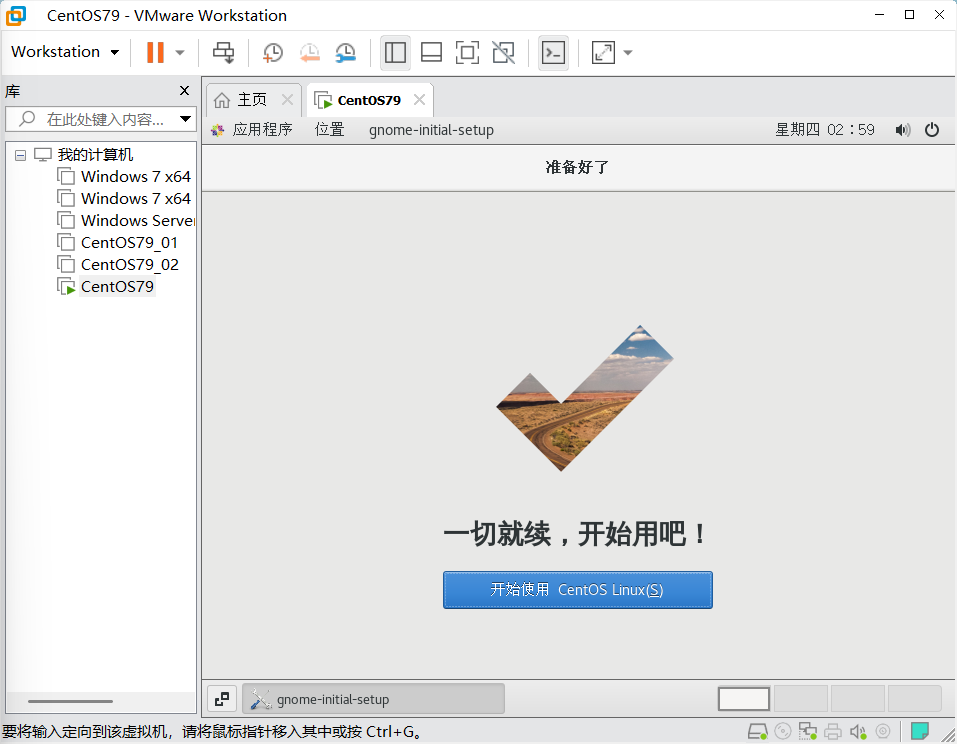Viewport: 957px width, 744px height.
Task: Open the power options dropdown next to pause
Action: [x=180, y=52]
